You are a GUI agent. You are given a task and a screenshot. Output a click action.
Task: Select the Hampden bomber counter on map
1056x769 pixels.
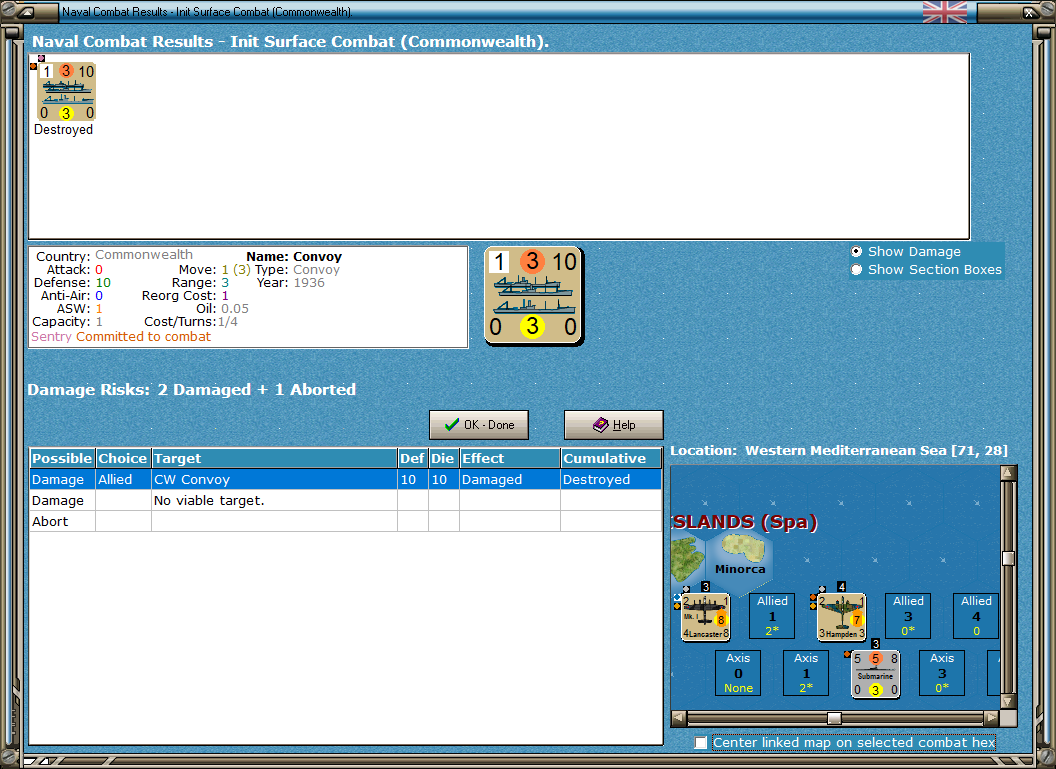(x=841, y=617)
